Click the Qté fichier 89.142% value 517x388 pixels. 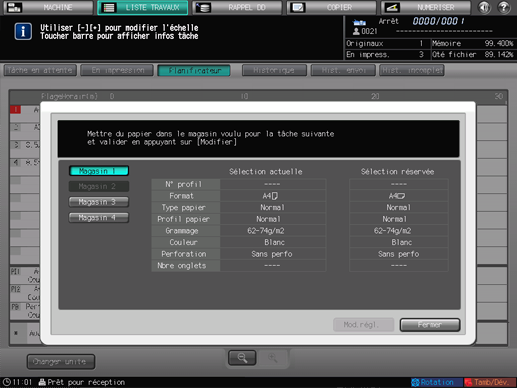coord(499,54)
